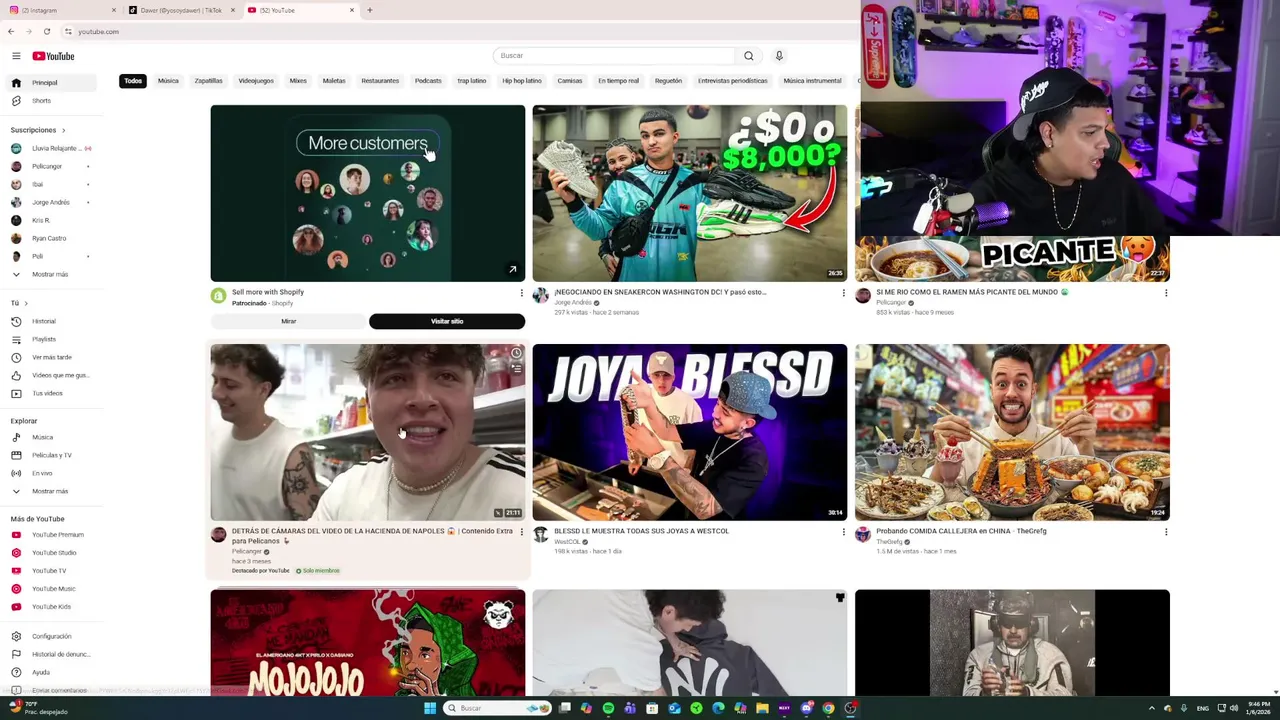Click the Mirar button on Shopify ad
The image size is (1280, 720).
tap(288, 321)
